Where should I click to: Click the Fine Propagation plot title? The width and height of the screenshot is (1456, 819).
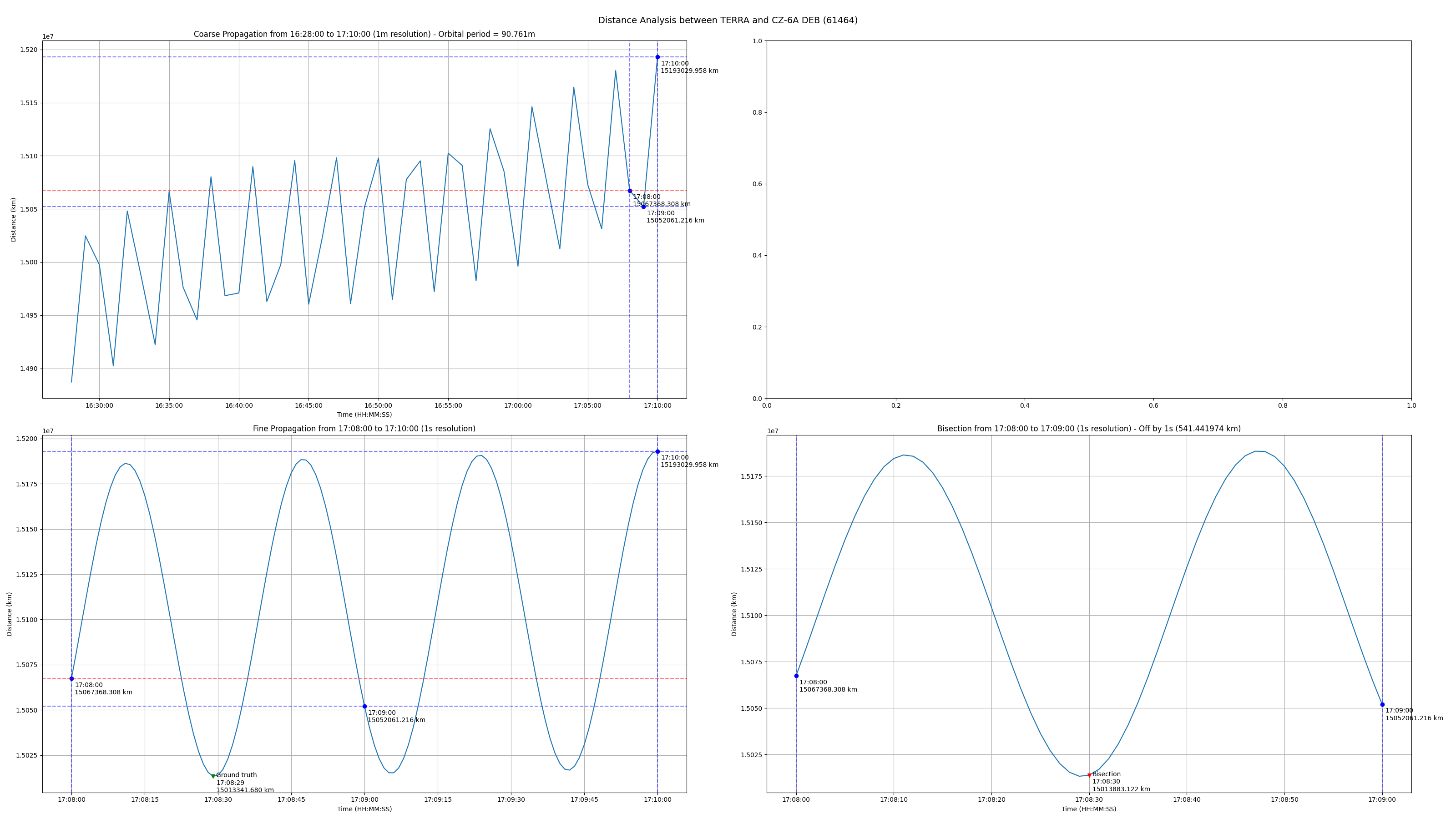364,429
